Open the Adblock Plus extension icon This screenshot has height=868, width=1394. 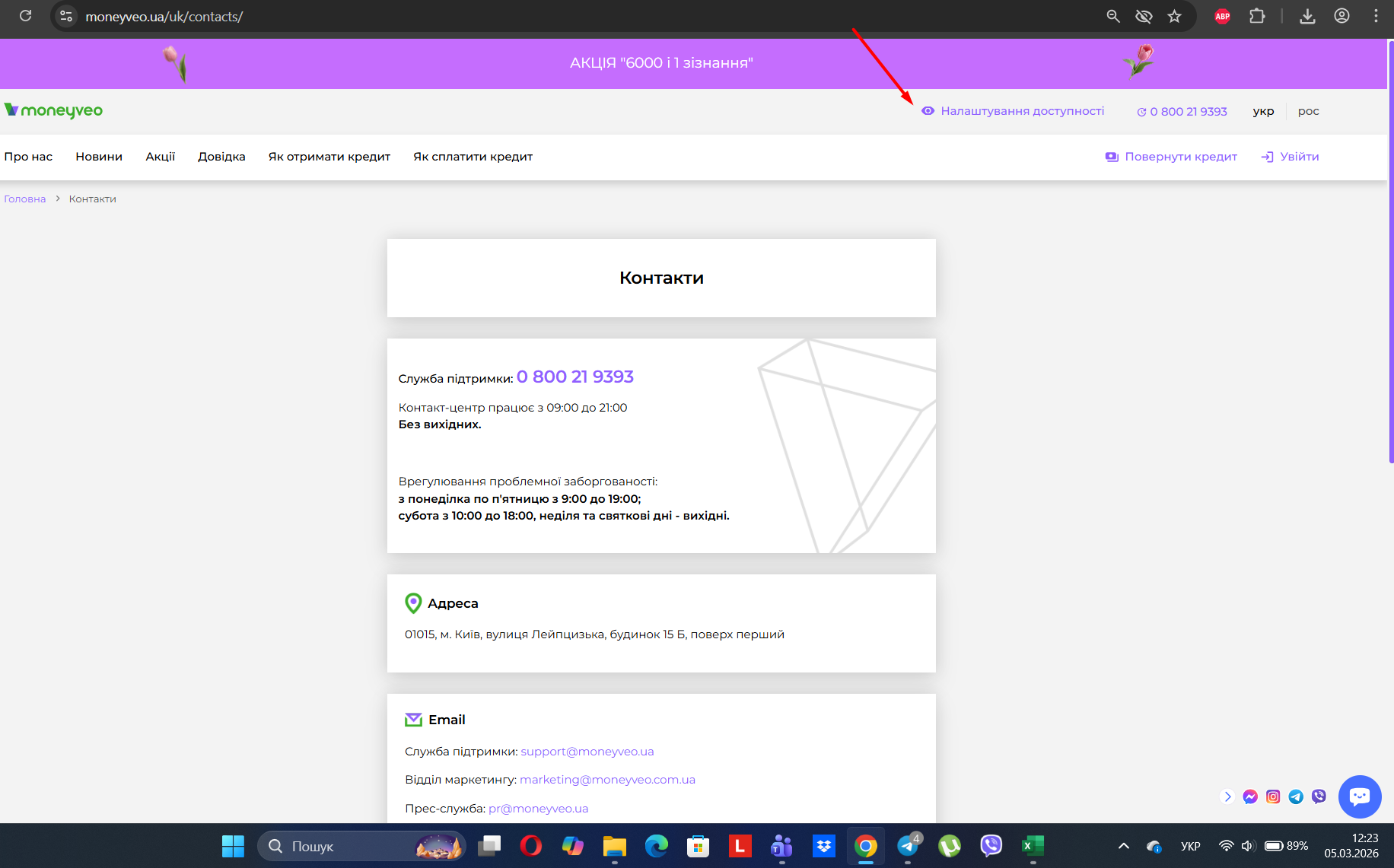1223,16
